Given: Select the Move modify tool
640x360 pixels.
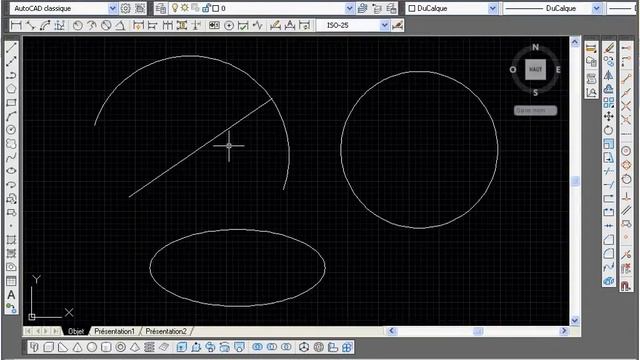Looking at the screenshot, I should tap(609, 116).
